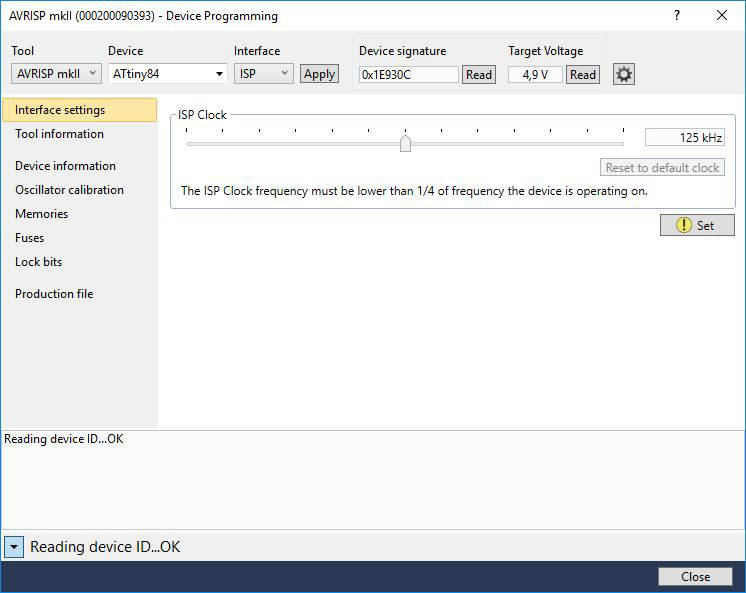Go to Device information section
746x593 pixels.
(x=65, y=166)
